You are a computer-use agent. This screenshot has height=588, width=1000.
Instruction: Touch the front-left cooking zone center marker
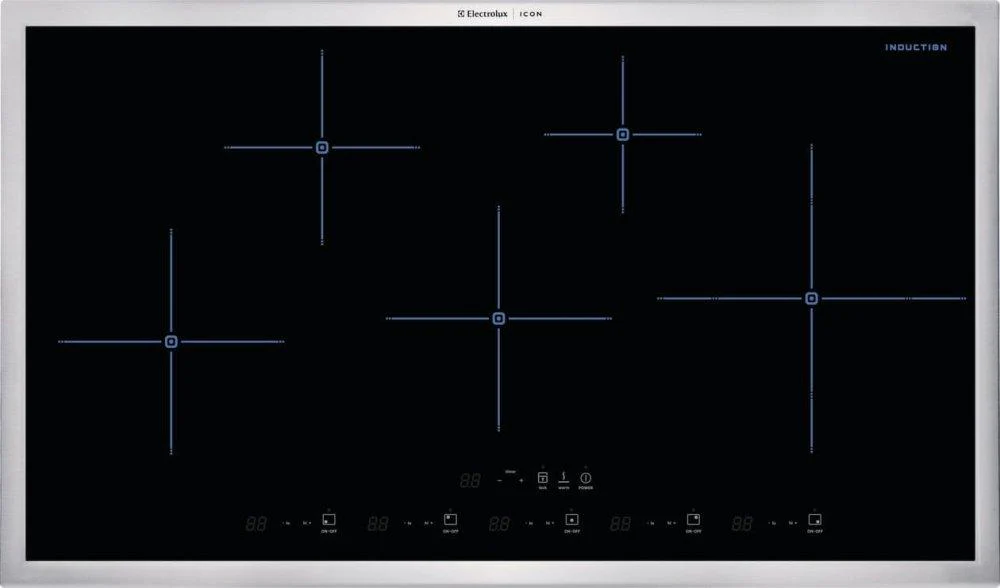(171, 342)
